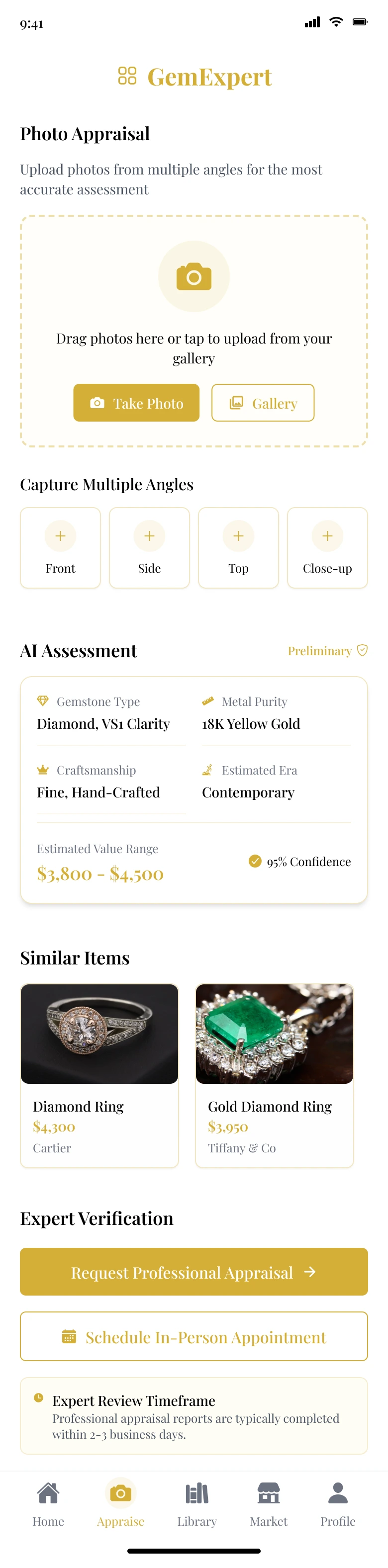Schedule an In-Person Appointment

(194, 1337)
